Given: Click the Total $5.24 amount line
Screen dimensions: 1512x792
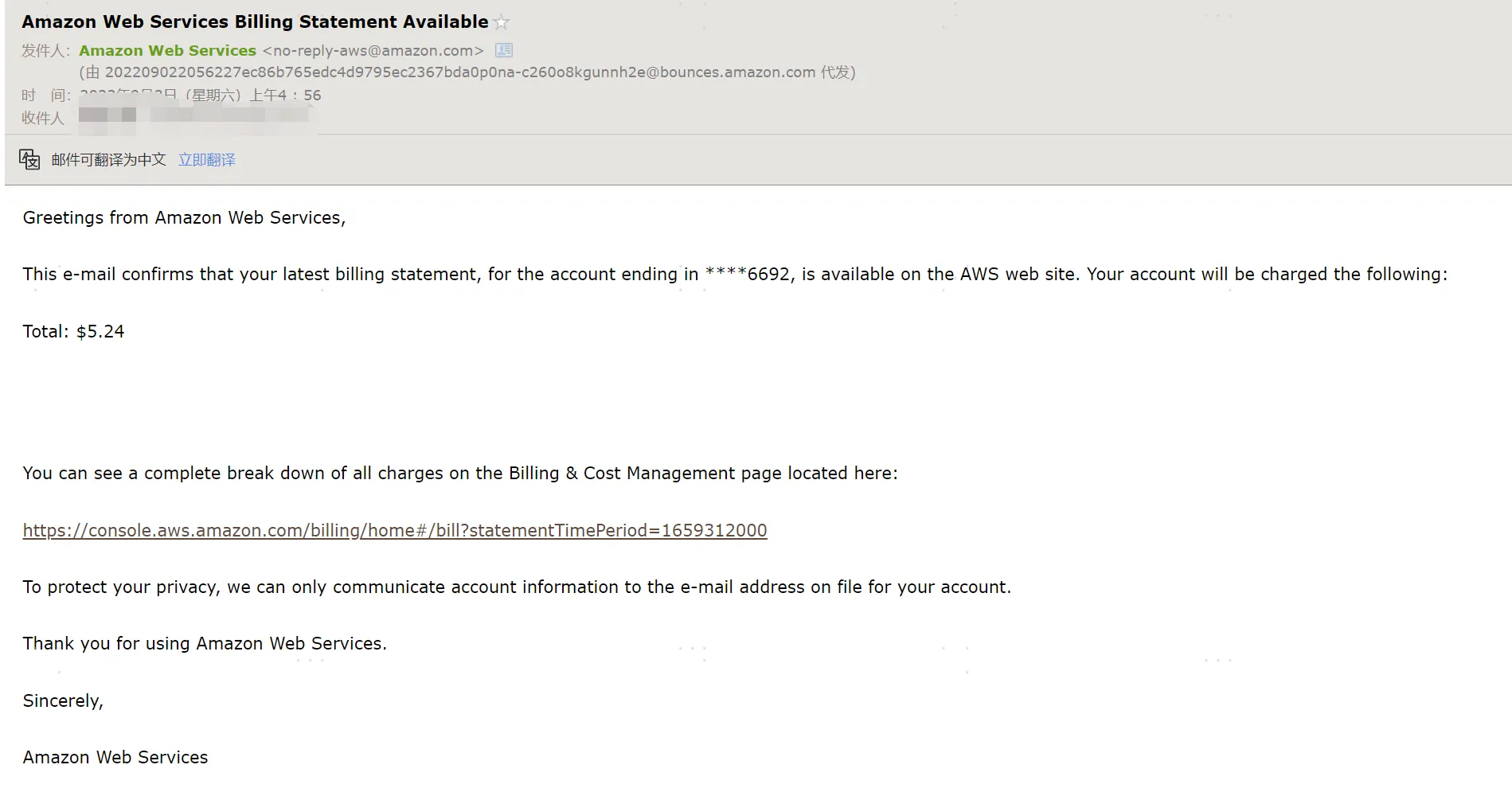Looking at the screenshot, I should 73,331.
